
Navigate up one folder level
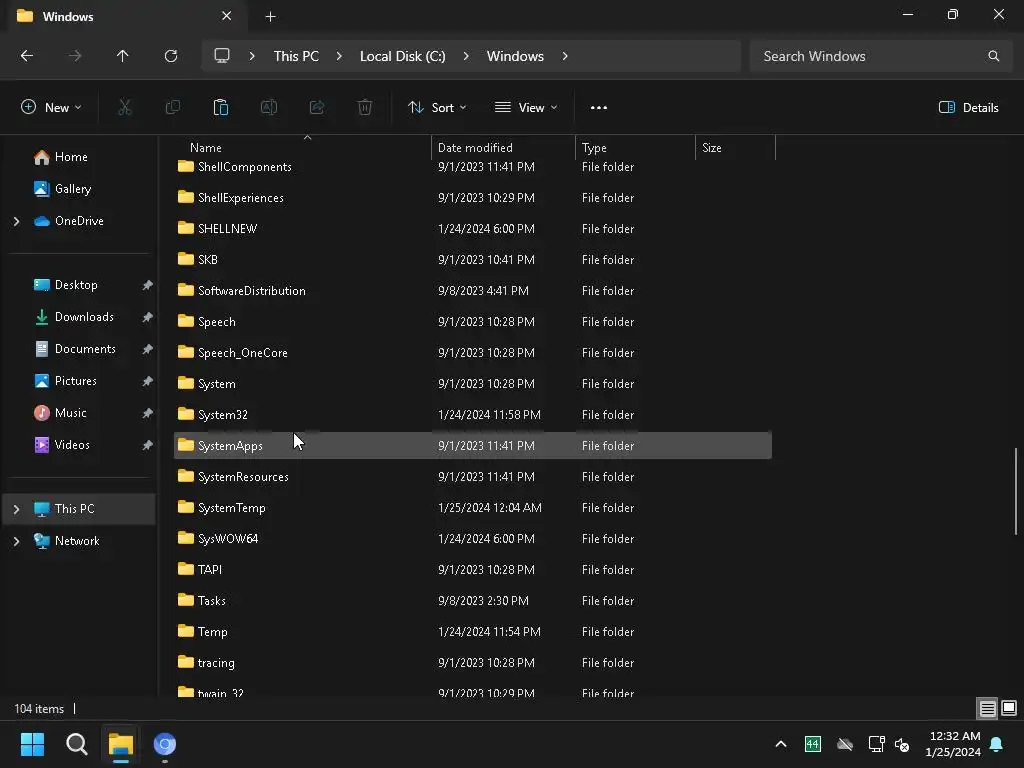click(122, 56)
